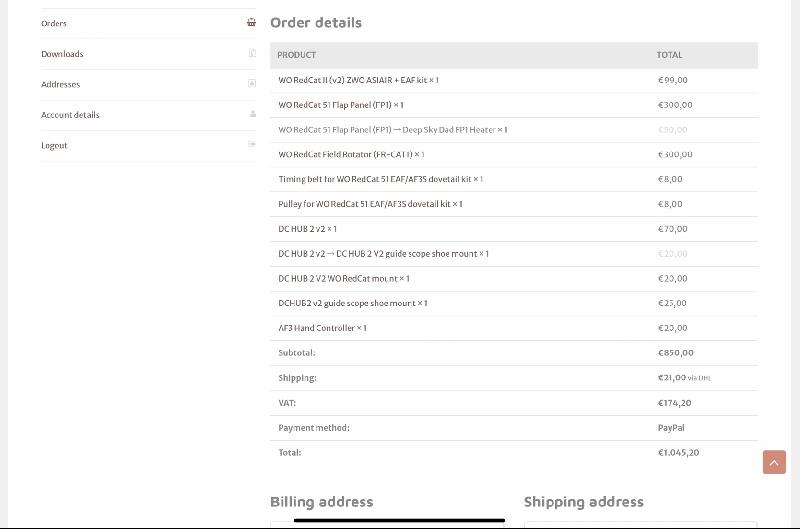Open WO RedCat Field Rotator product link
The image size is (800, 529).
pyautogui.click(x=346, y=155)
